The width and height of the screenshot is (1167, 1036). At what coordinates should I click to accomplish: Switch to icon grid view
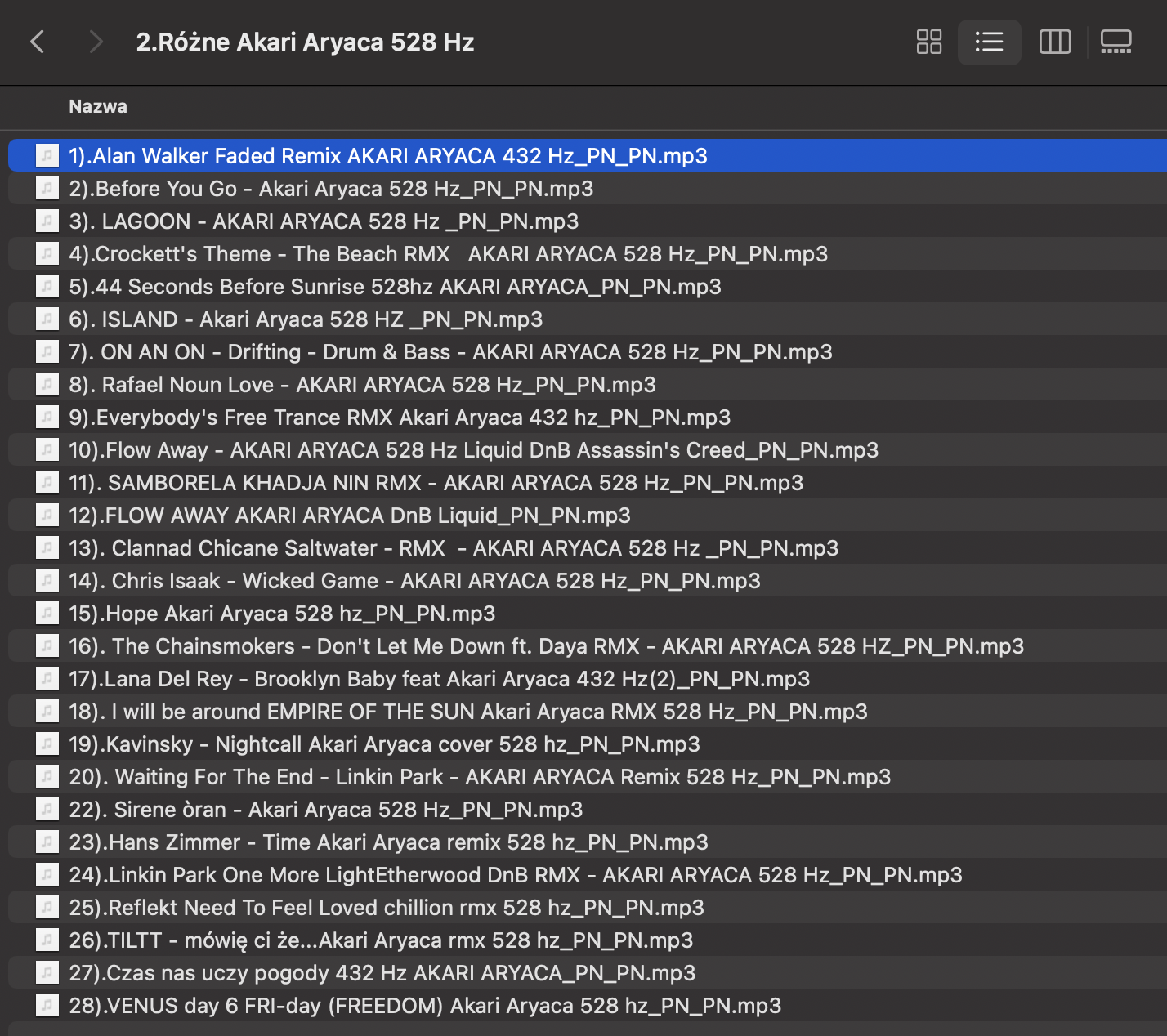pos(928,42)
